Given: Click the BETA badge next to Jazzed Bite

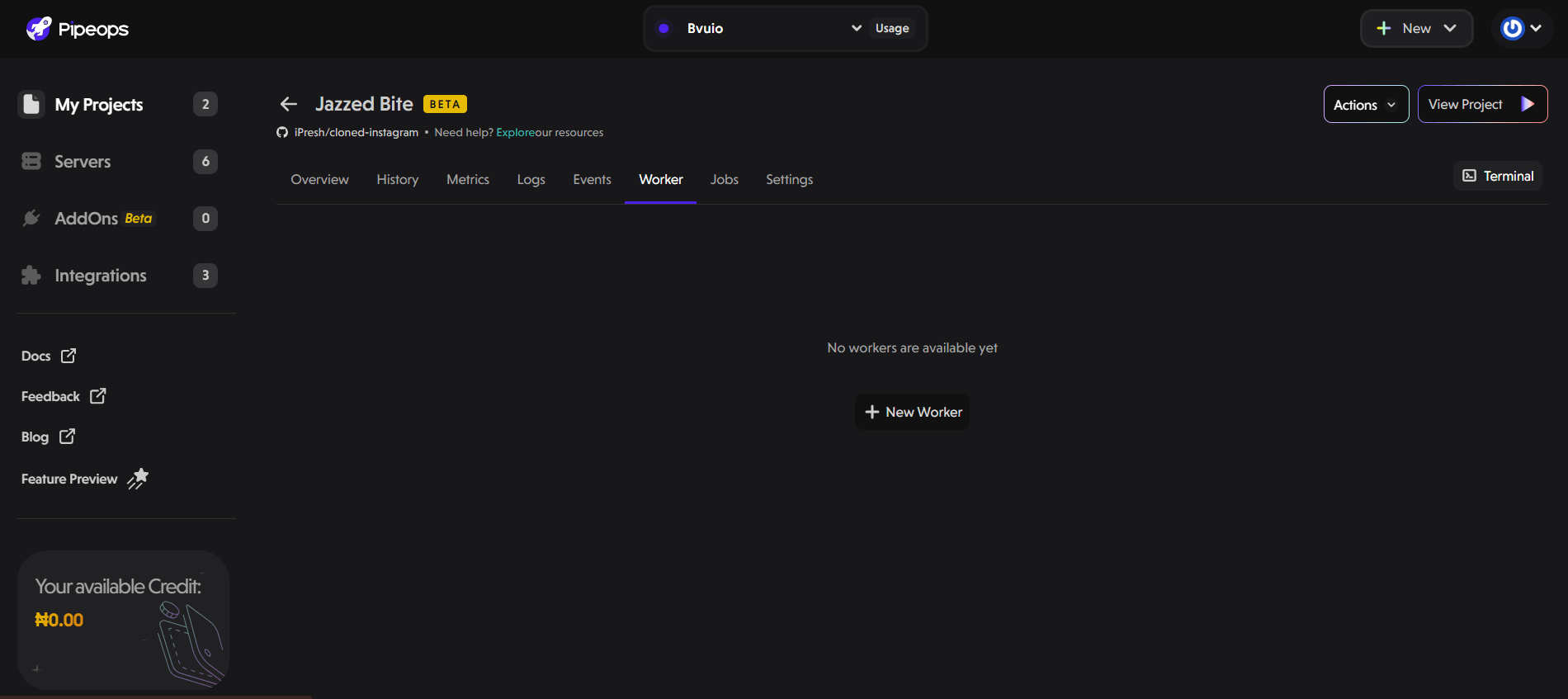Looking at the screenshot, I should (445, 104).
